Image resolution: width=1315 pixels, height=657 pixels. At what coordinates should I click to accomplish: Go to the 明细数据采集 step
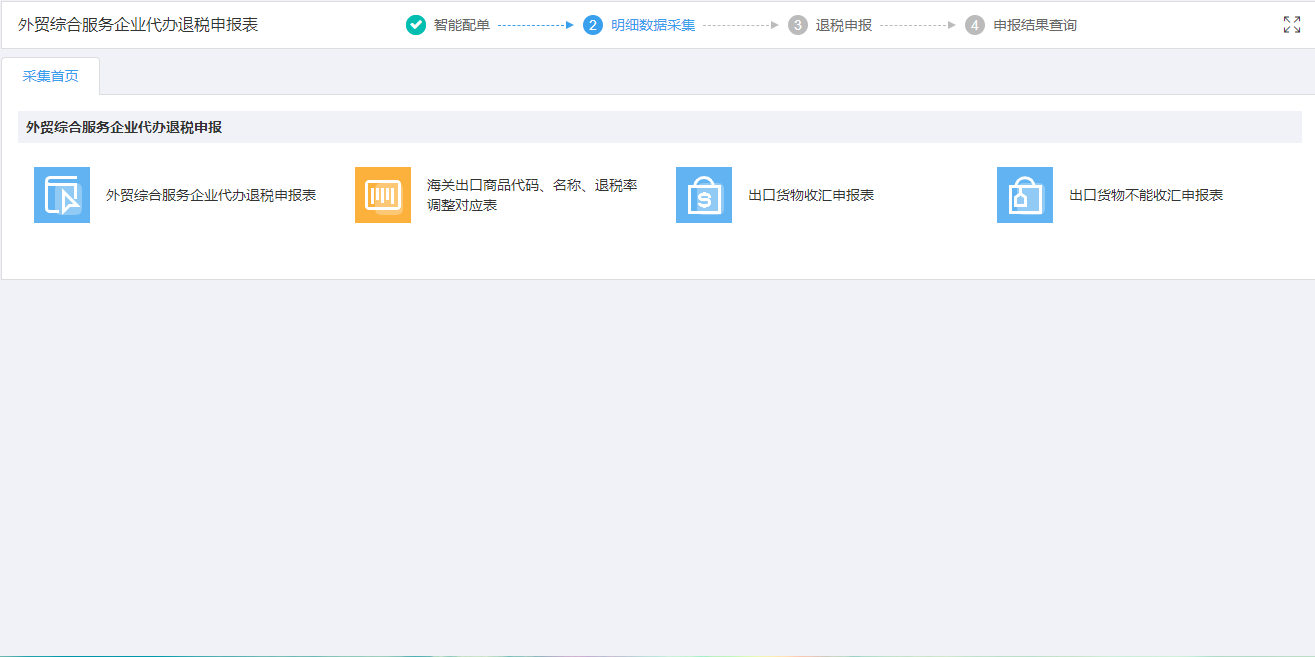(653, 25)
